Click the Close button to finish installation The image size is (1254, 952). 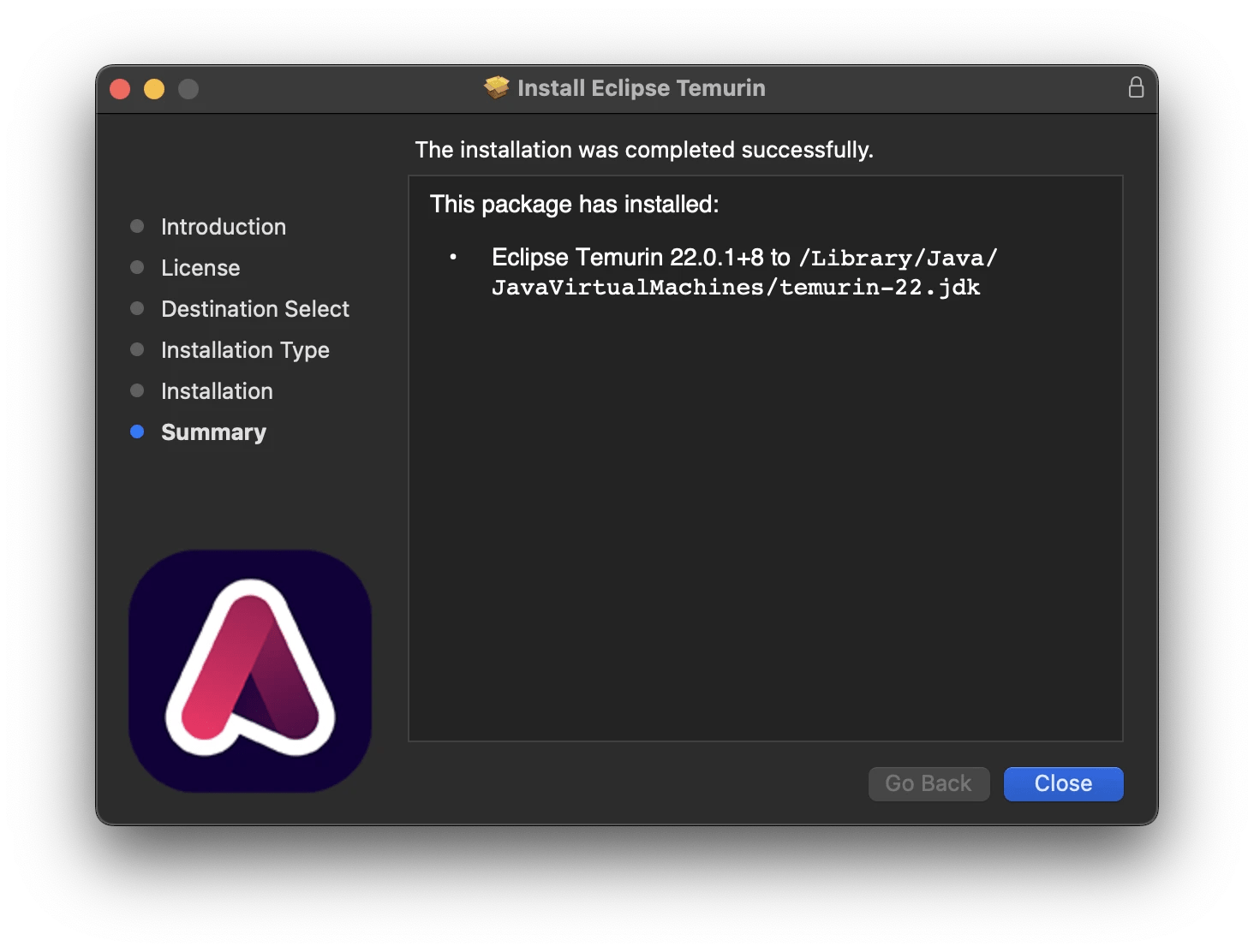(1063, 783)
